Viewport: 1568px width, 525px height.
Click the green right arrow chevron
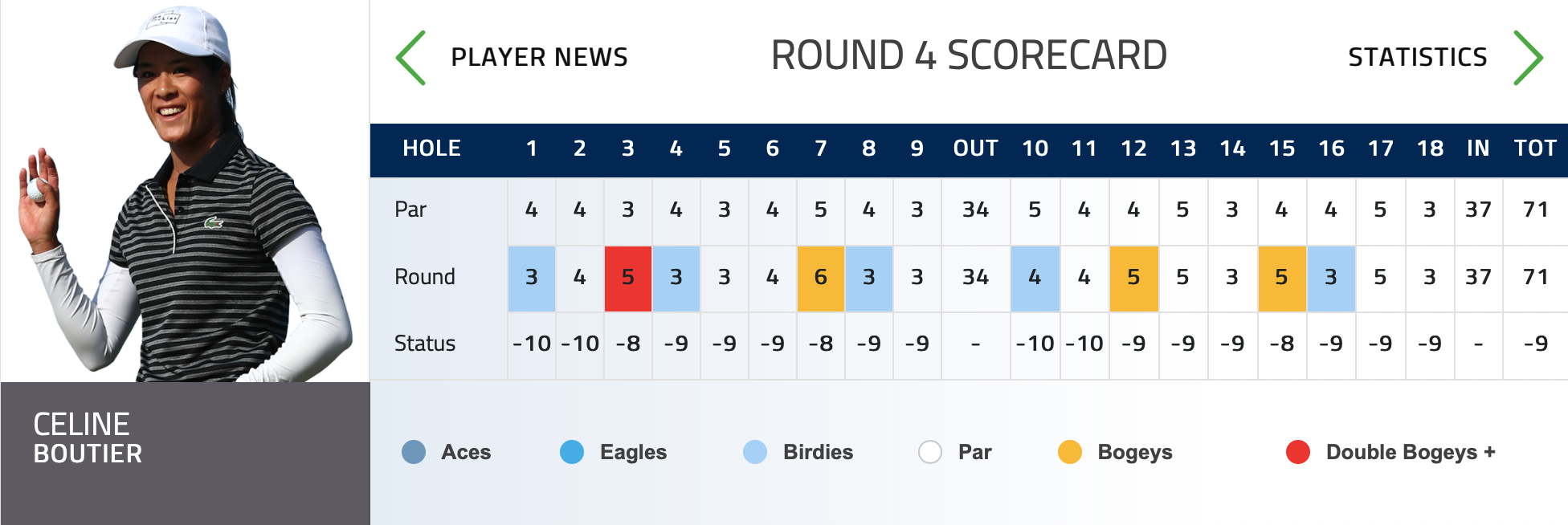point(1528,58)
